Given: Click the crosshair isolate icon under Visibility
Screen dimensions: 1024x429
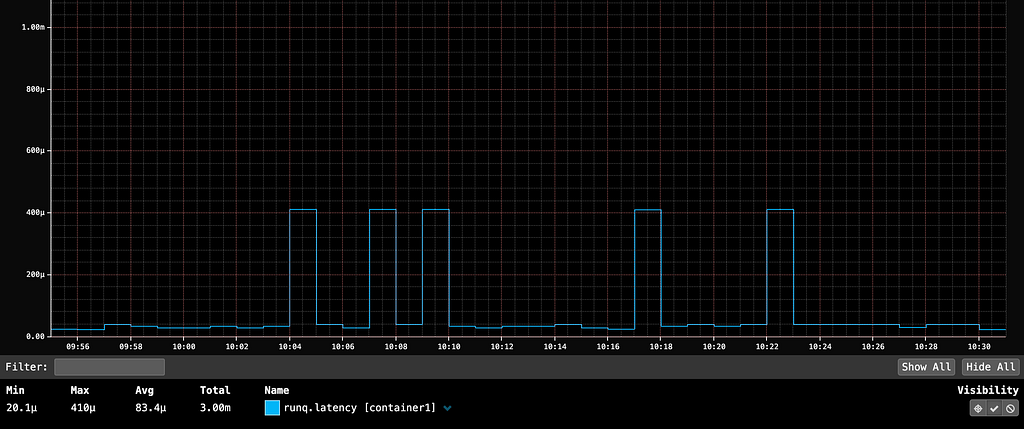Looking at the screenshot, I should [x=978, y=408].
